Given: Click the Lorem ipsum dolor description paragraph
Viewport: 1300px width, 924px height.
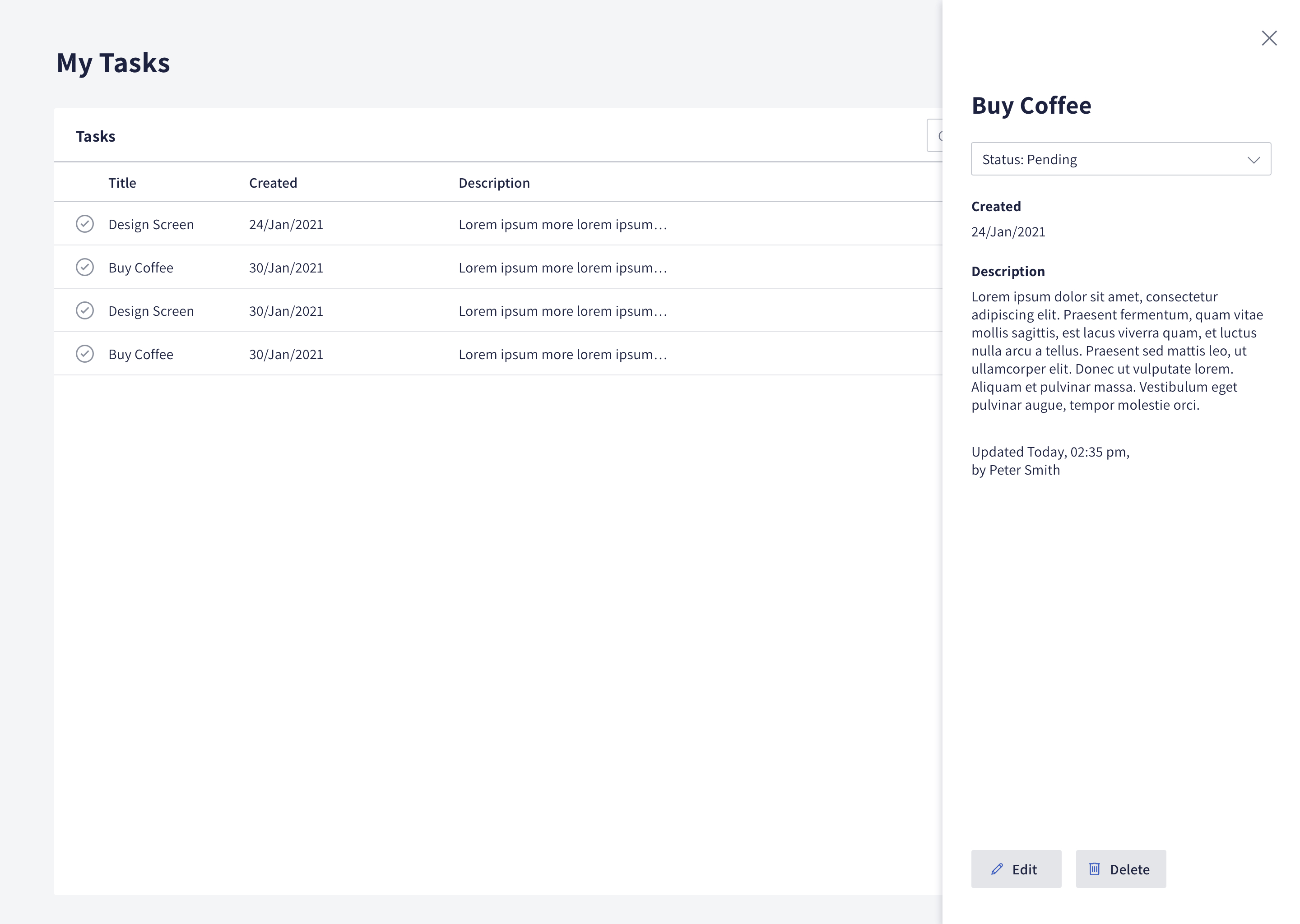Looking at the screenshot, I should click(x=1117, y=351).
